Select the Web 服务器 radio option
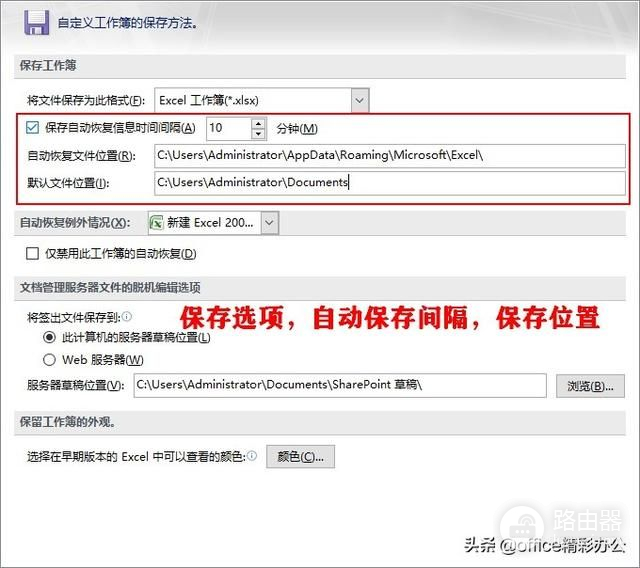This screenshot has width=640, height=568. click(49, 360)
